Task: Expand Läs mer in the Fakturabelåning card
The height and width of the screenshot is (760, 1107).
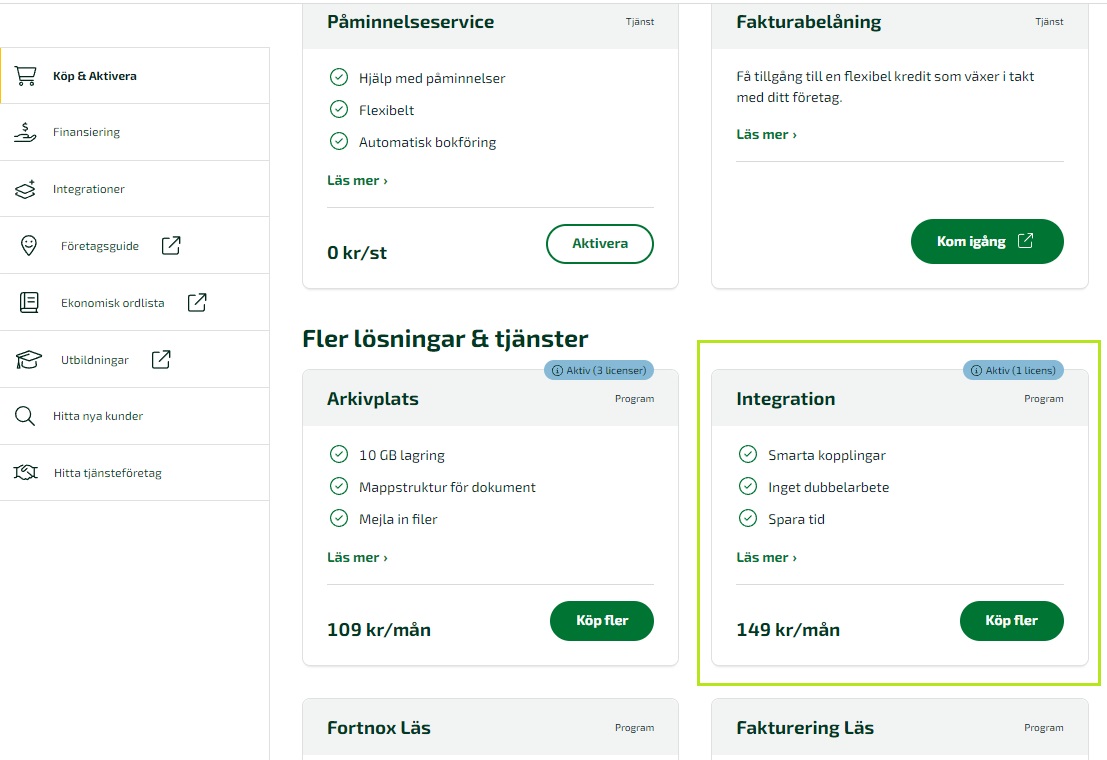Action: pos(766,134)
